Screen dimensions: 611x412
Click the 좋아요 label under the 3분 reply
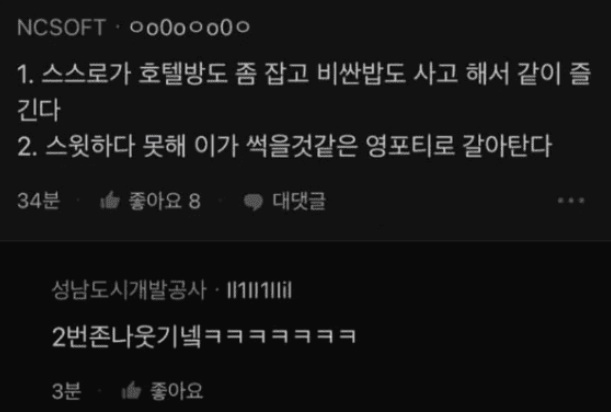point(177,391)
